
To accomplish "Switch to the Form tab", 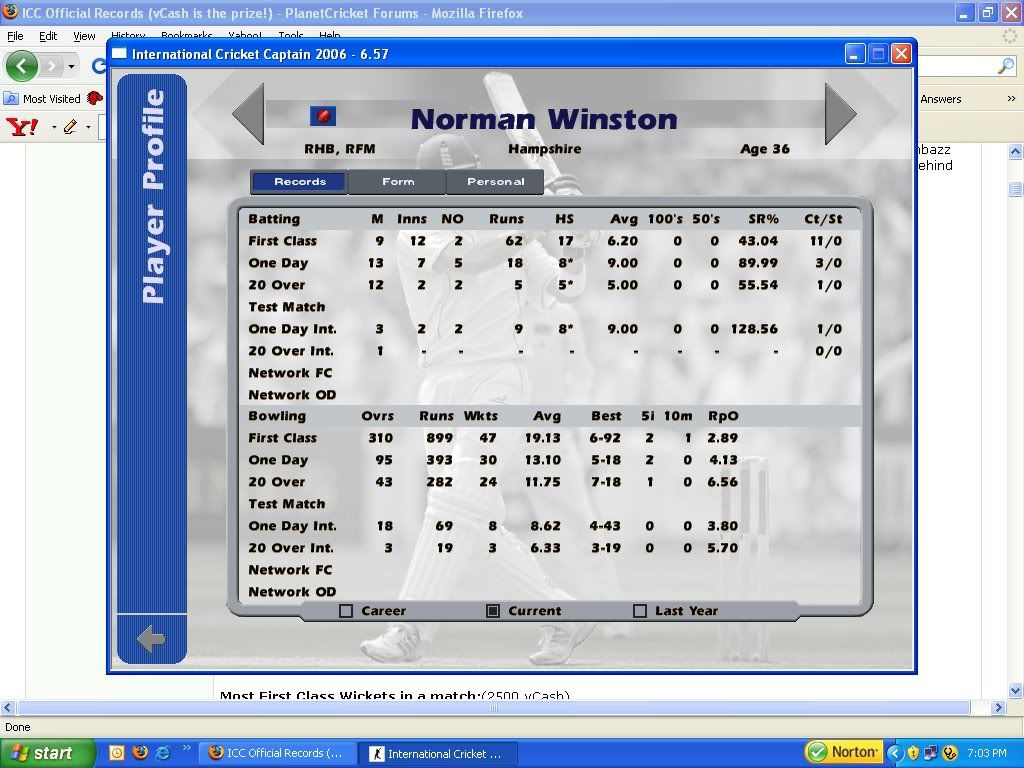I will pyautogui.click(x=398, y=182).
